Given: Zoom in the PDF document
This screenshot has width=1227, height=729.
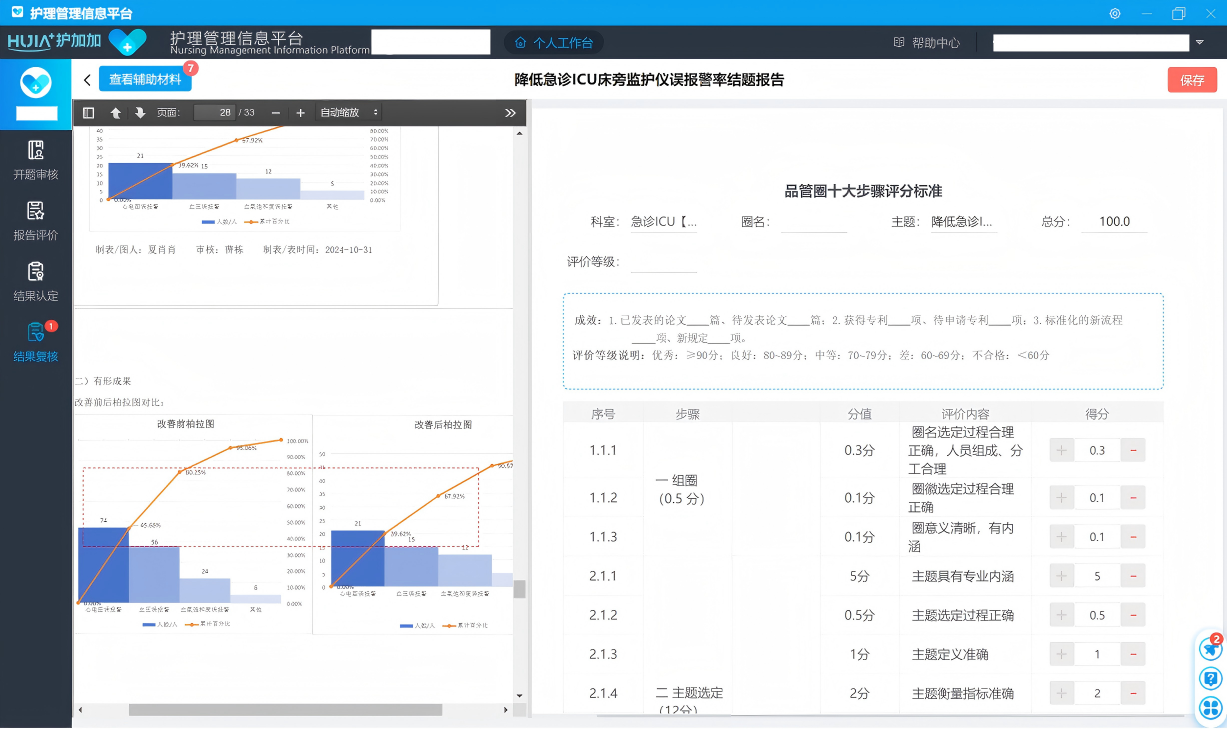Looking at the screenshot, I should click(300, 113).
